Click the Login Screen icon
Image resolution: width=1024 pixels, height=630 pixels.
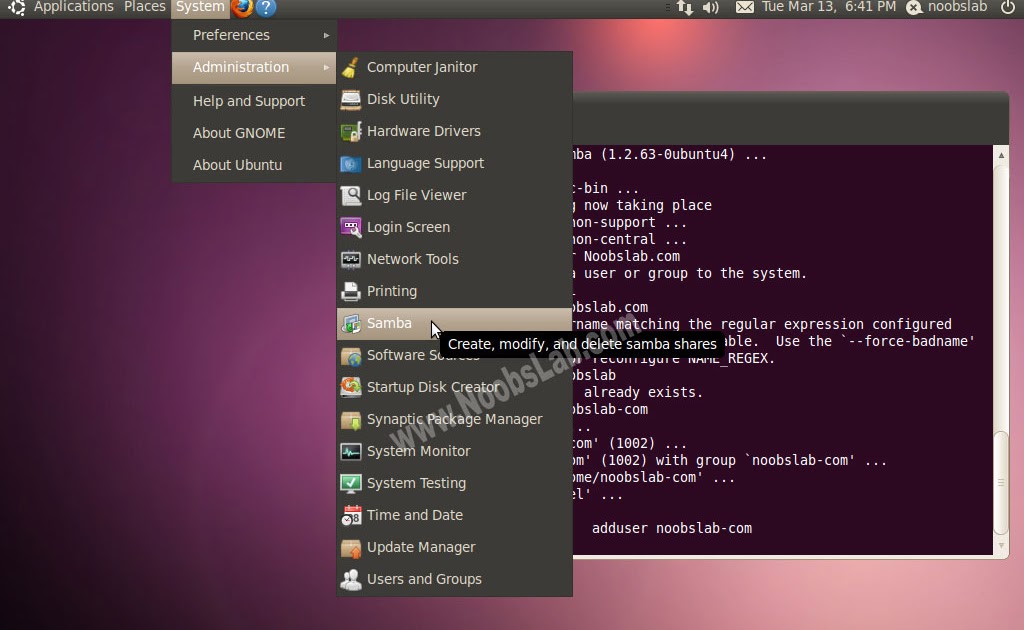tap(351, 227)
